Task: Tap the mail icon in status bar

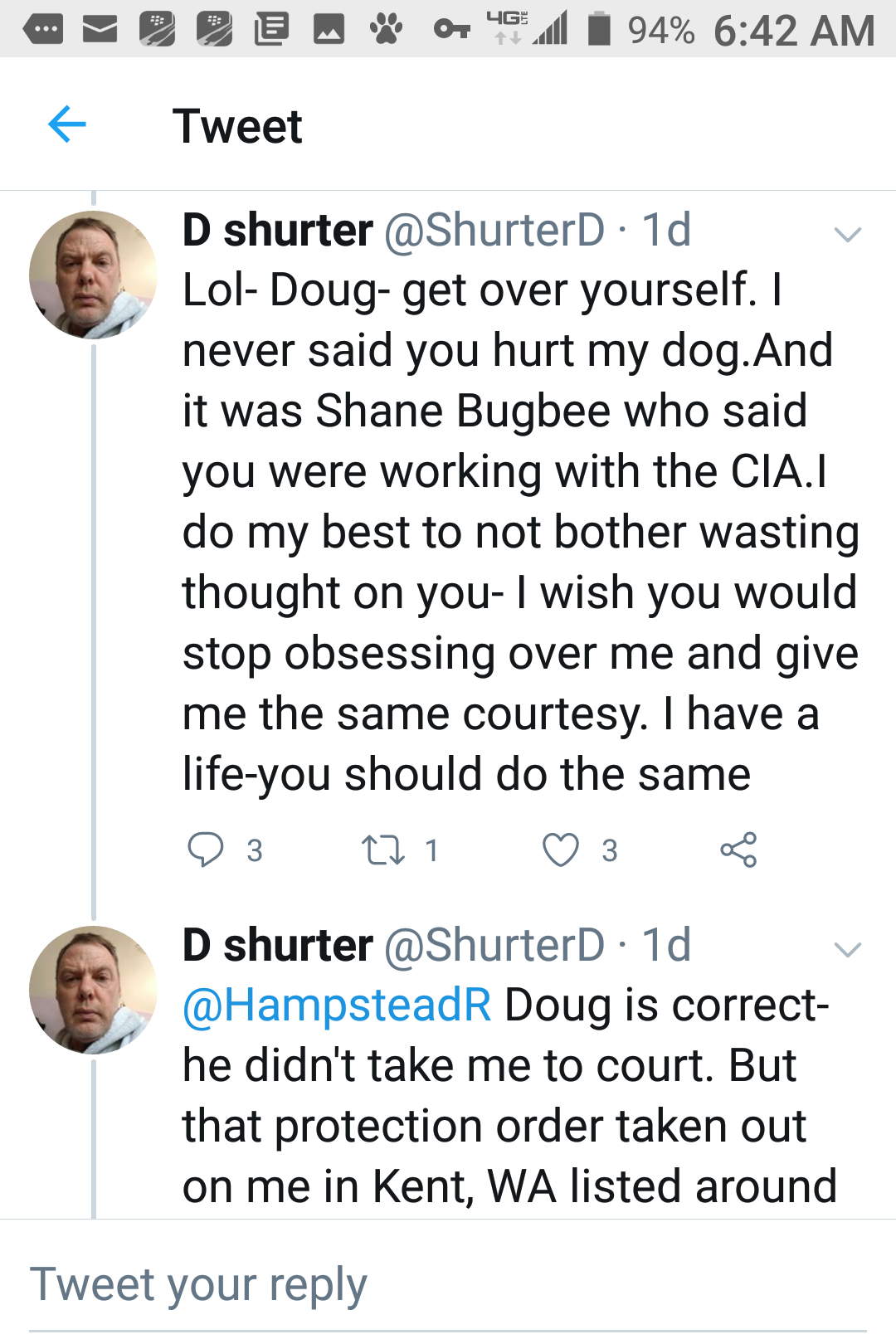Action: [x=100, y=30]
